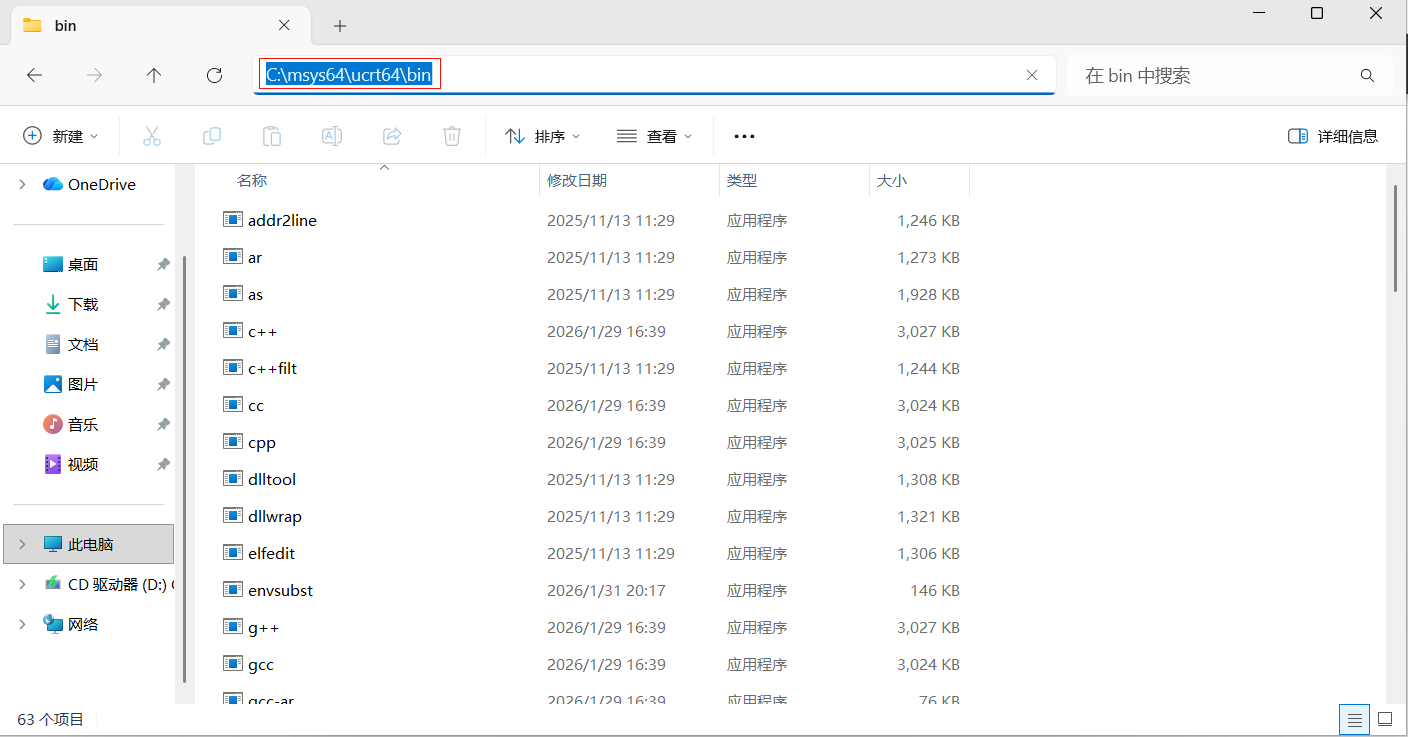Clear the address bar with the X
This screenshot has height=737, width=1408.
tap(1031, 74)
